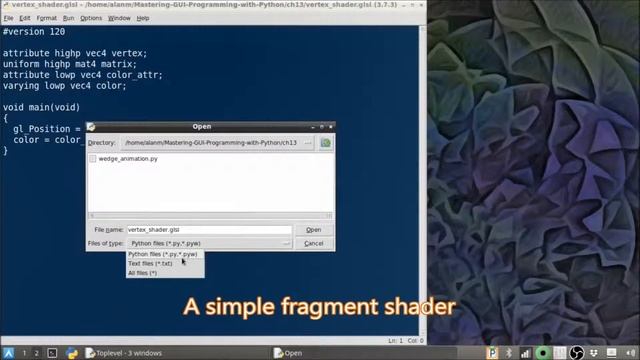This screenshot has height=360, width=640.
Task: Choose Text files (*.txt) from dropdown list
Action: tap(150, 264)
